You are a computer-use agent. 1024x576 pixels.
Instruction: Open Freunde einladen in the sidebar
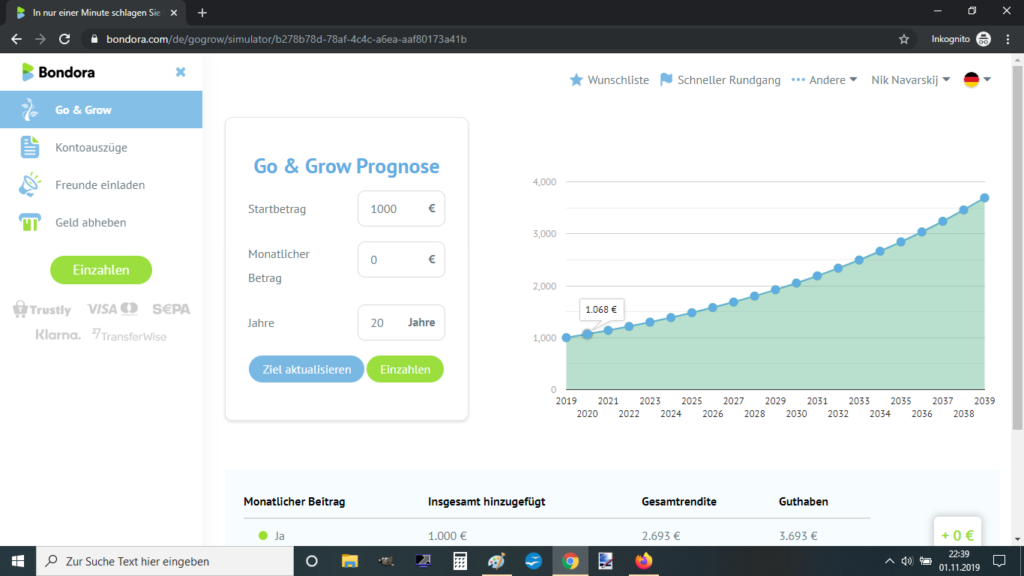point(101,185)
